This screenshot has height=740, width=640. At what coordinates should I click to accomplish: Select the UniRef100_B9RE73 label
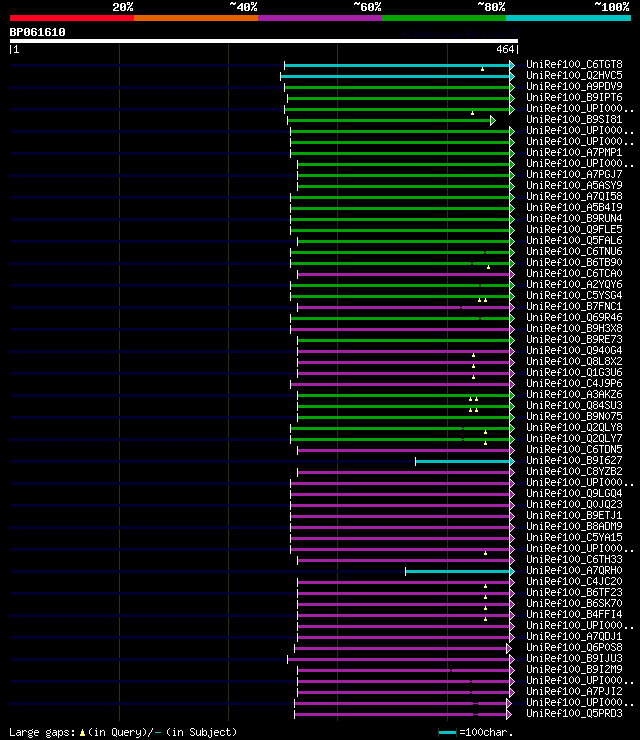[574, 340]
